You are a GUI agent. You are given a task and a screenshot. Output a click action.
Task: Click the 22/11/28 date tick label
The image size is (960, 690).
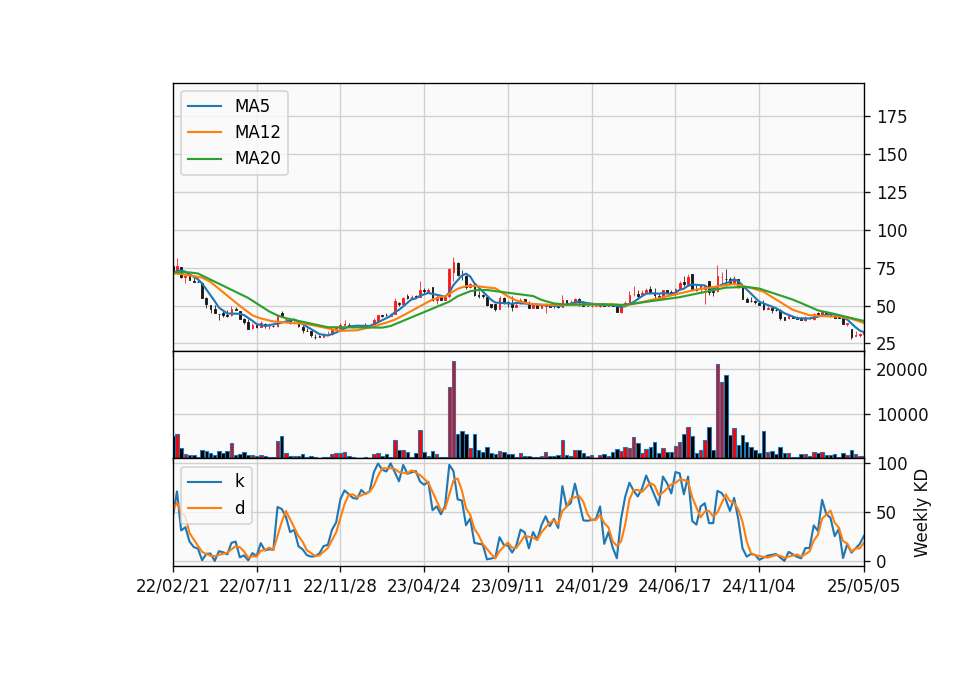pos(340,586)
